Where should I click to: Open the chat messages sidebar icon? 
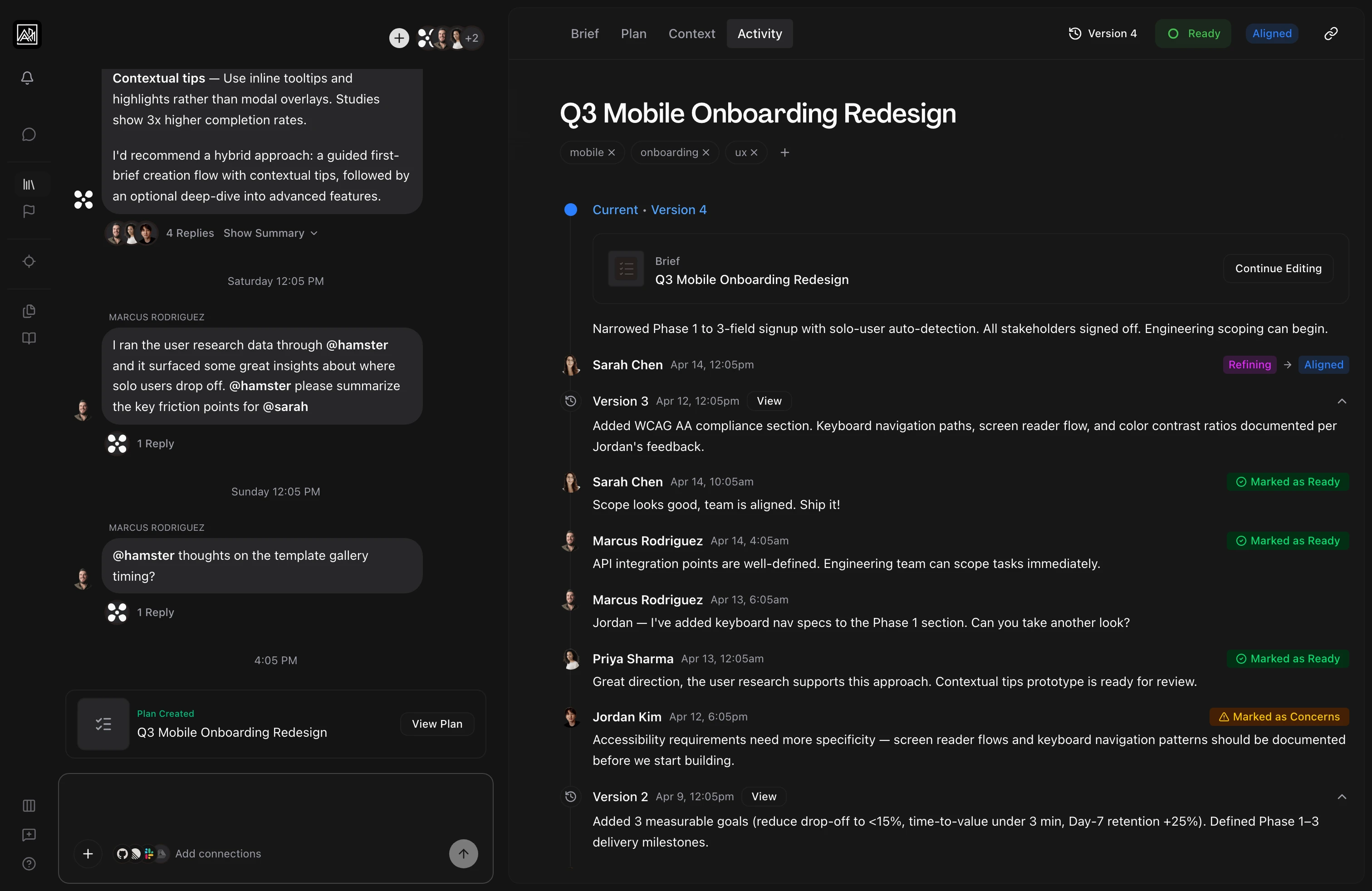coord(28,134)
